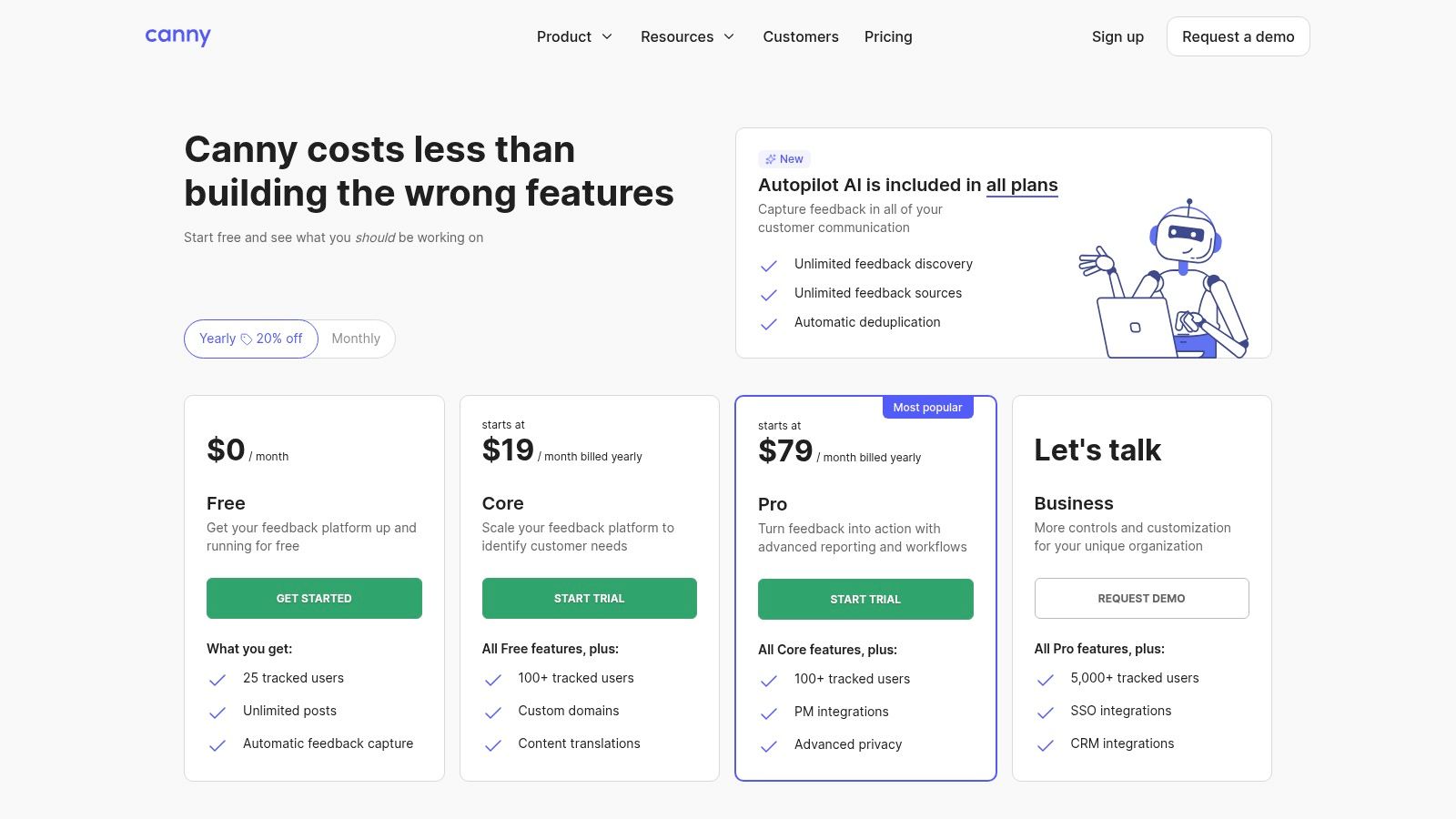Open the Pricing nav item
The image size is (1456, 819).
tap(888, 36)
